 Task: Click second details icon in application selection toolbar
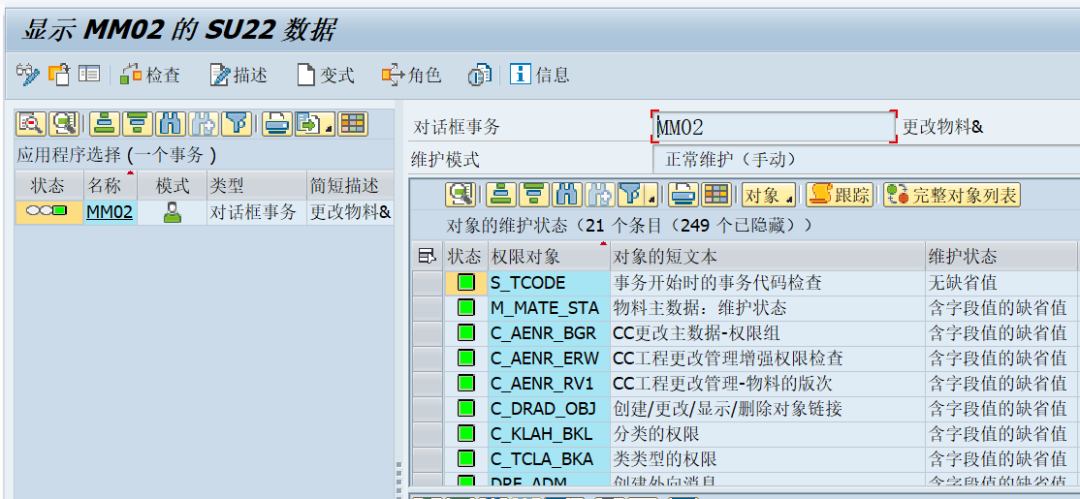(x=64, y=124)
